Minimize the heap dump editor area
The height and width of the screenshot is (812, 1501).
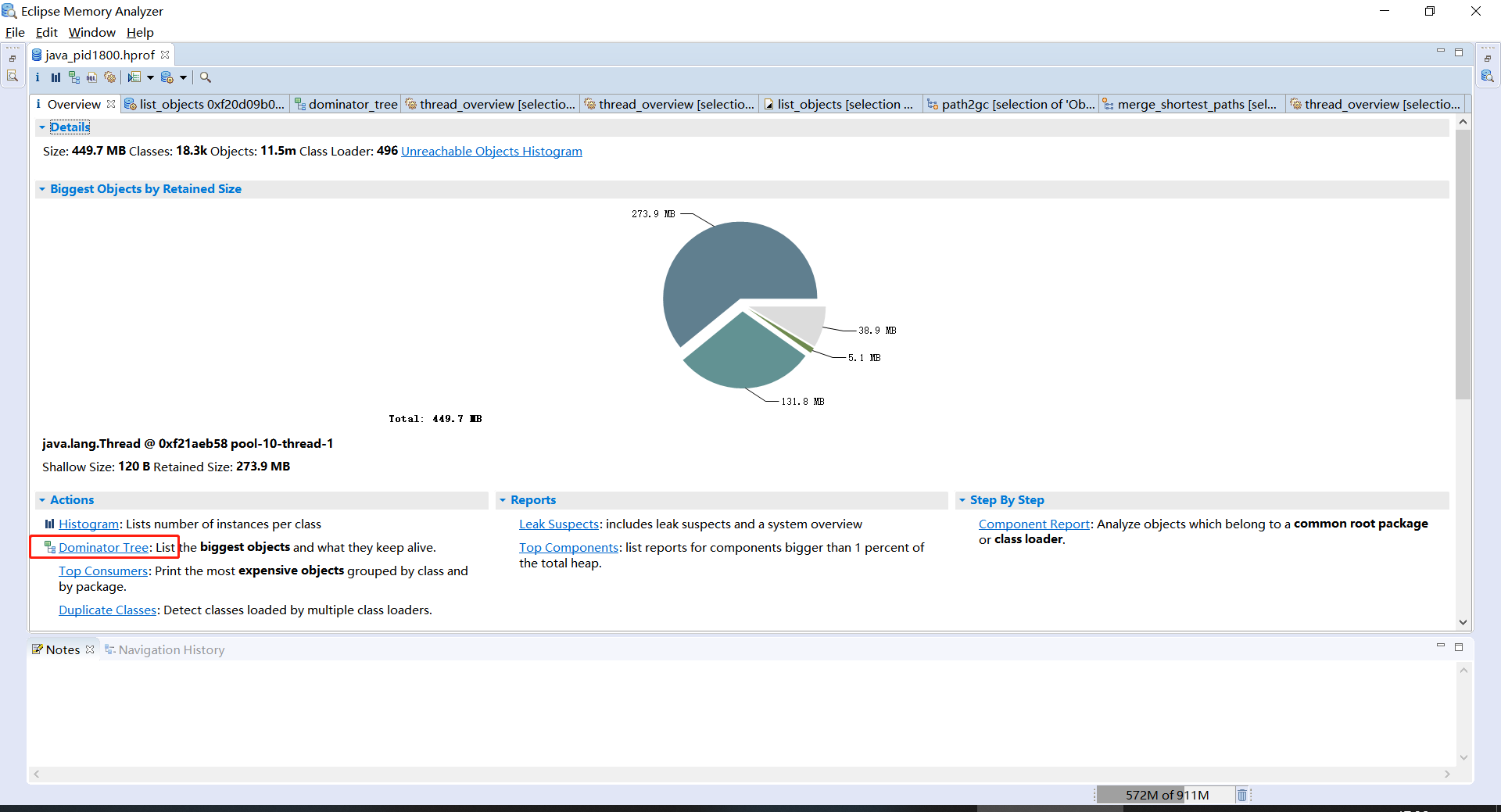pyautogui.click(x=1441, y=52)
